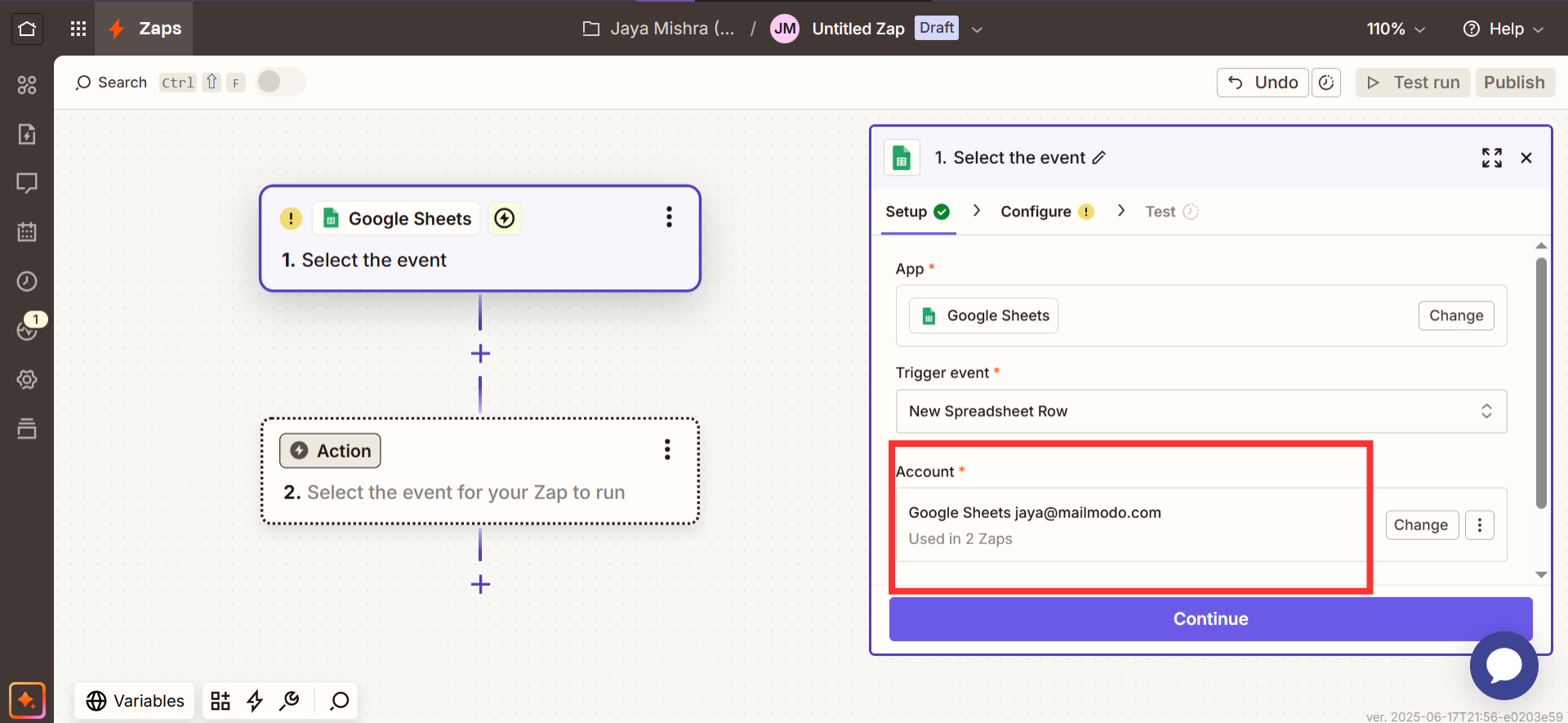The height and width of the screenshot is (723, 1568).
Task: Open the settings gear sidebar icon
Action: [27, 379]
